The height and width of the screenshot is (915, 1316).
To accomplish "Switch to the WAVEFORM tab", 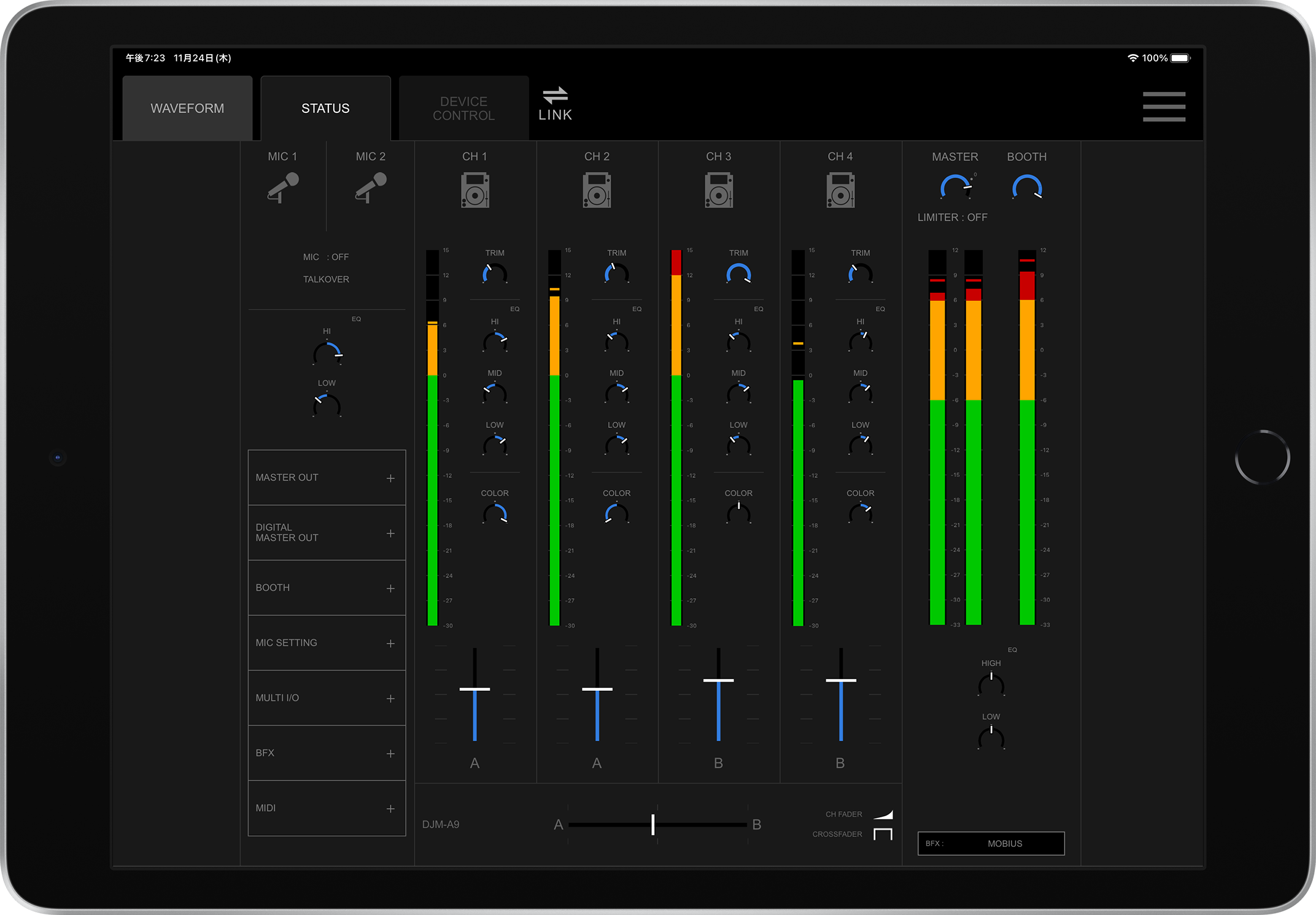I will (187, 108).
